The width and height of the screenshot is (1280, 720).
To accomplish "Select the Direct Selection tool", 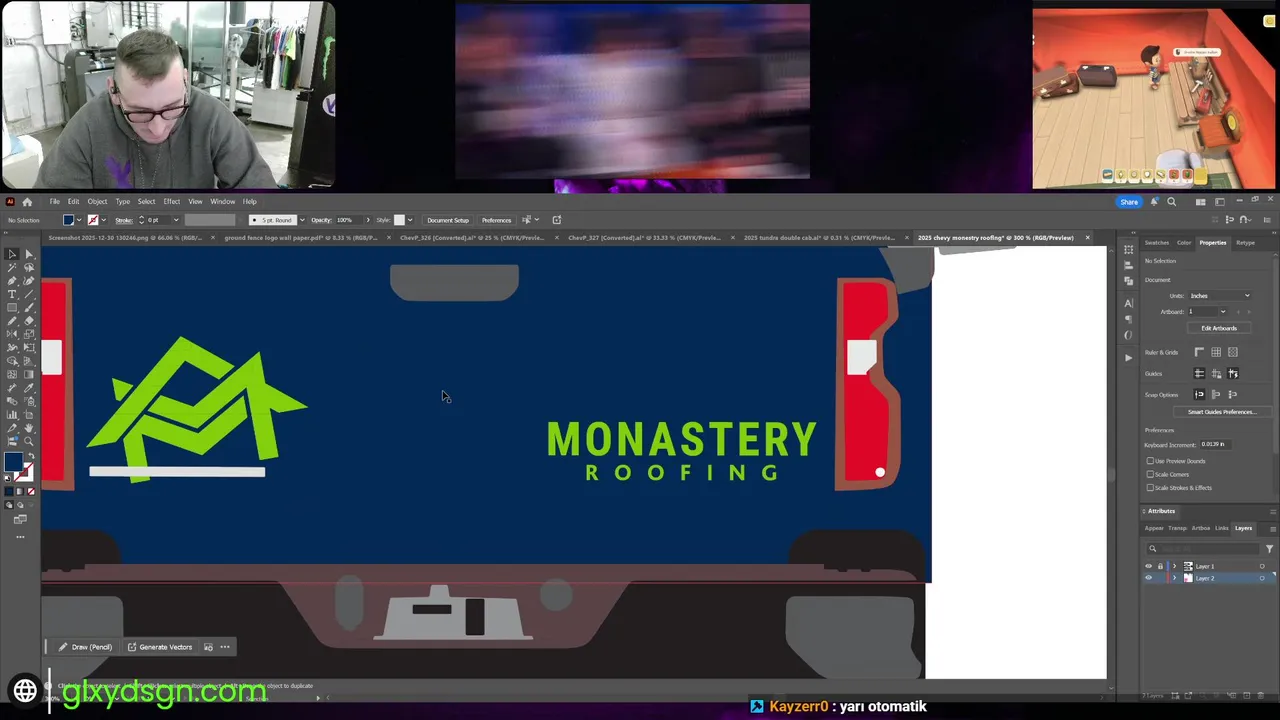I will click(29, 255).
